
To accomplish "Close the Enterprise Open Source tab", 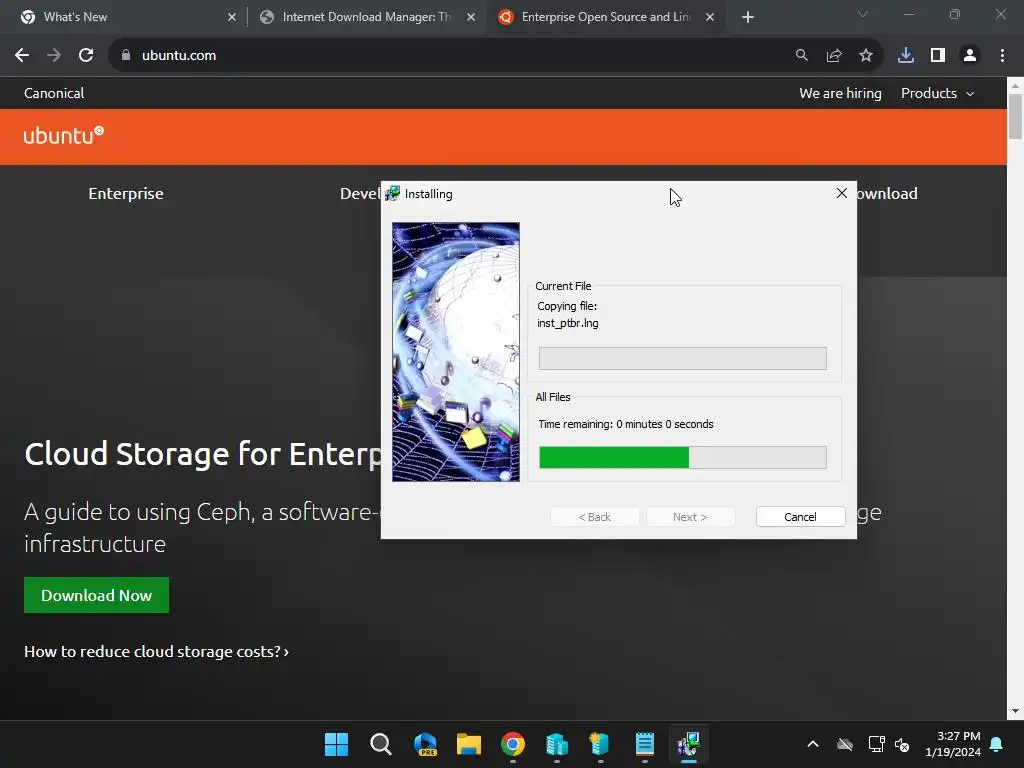I will 710,17.
